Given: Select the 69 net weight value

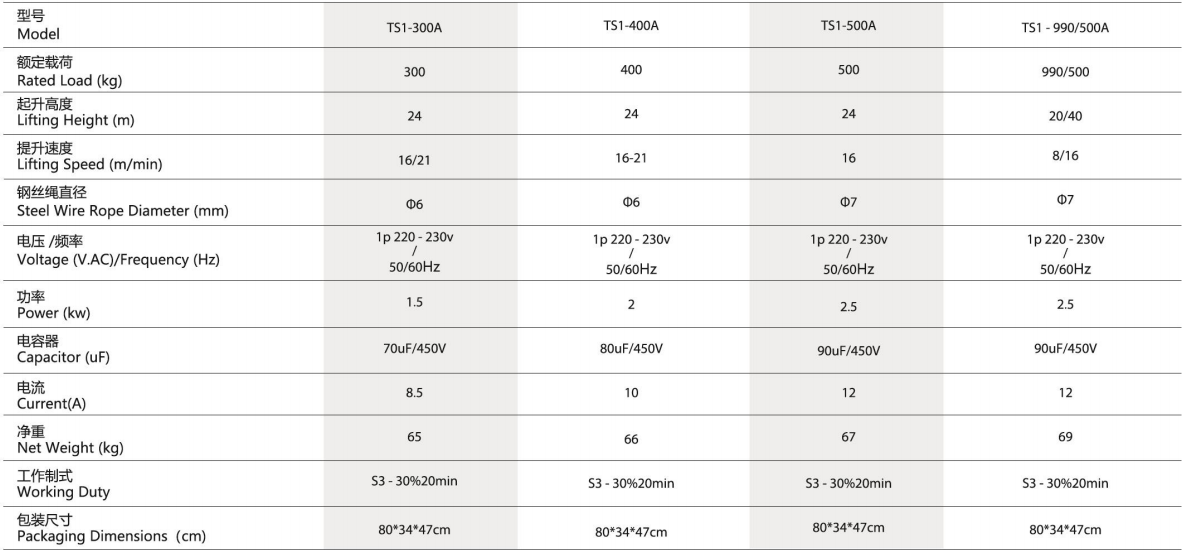Looking at the screenshot, I should click(x=1065, y=437).
